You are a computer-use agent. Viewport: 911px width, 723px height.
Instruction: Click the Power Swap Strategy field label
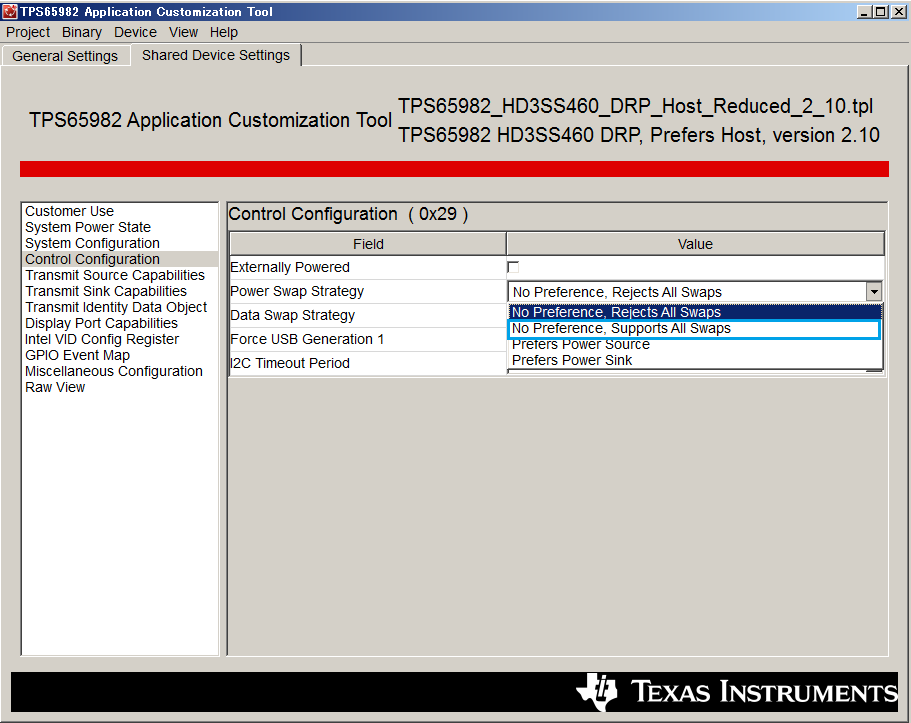297,291
